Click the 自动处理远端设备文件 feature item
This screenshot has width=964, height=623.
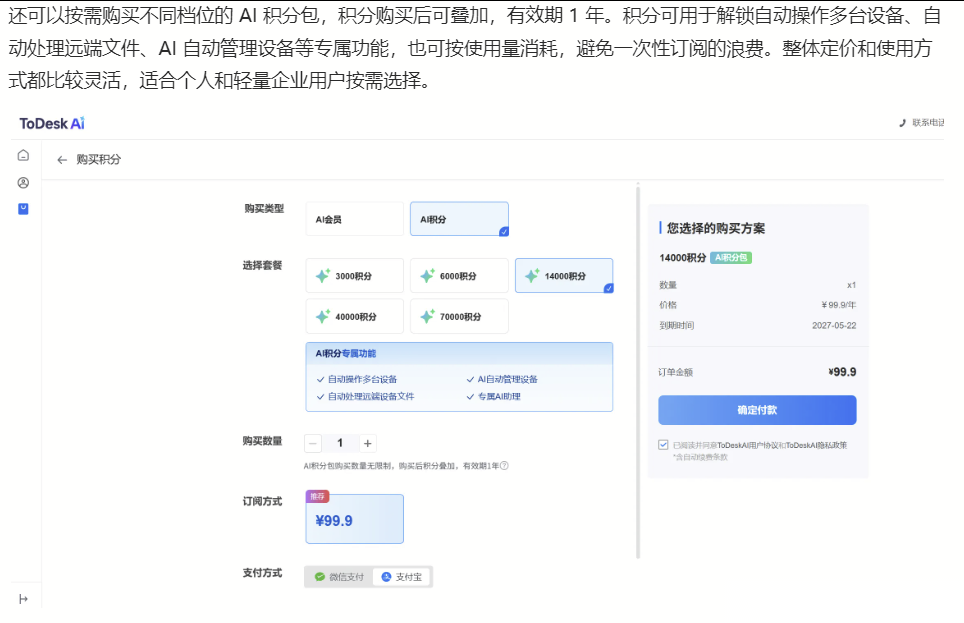tap(365, 397)
